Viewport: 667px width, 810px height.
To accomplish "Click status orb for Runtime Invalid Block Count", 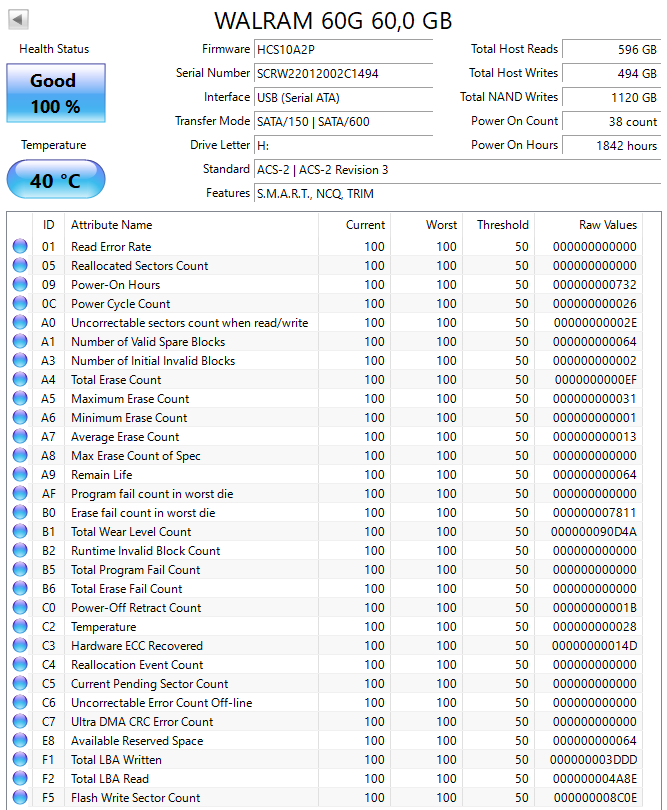I will (x=20, y=550).
